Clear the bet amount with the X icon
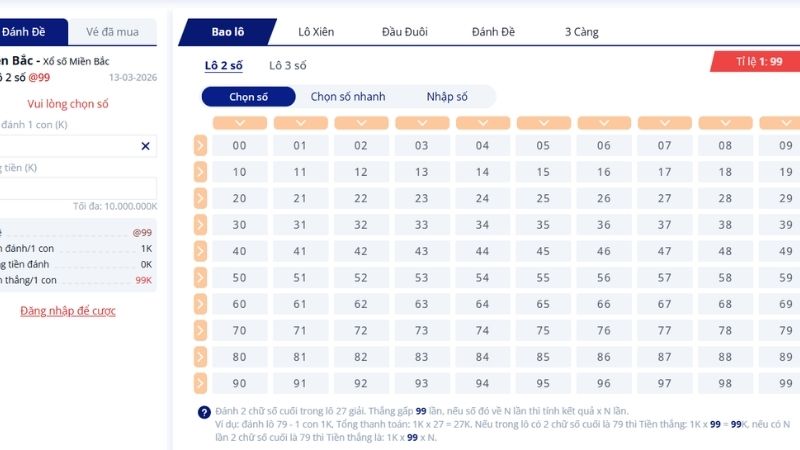The image size is (800, 450). coord(145,146)
